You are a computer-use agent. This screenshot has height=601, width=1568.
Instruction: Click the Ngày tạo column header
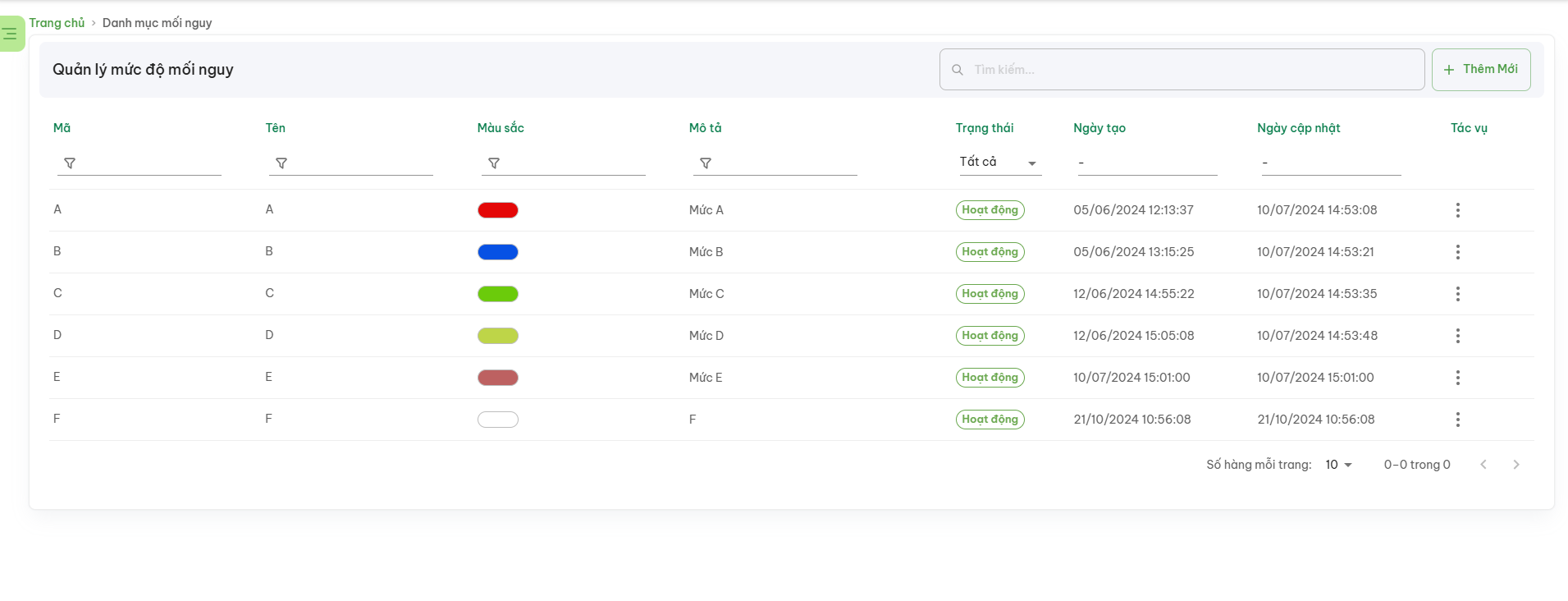coord(1099,128)
